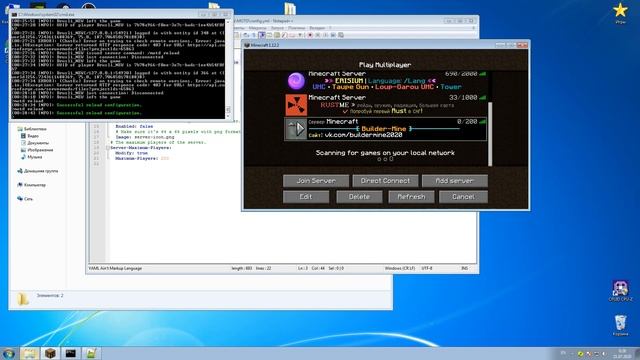Image resolution: width=640 pixels, height=360 pixels.
Task: Open the Макросы menu in Notepad++
Action: coord(258,28)
